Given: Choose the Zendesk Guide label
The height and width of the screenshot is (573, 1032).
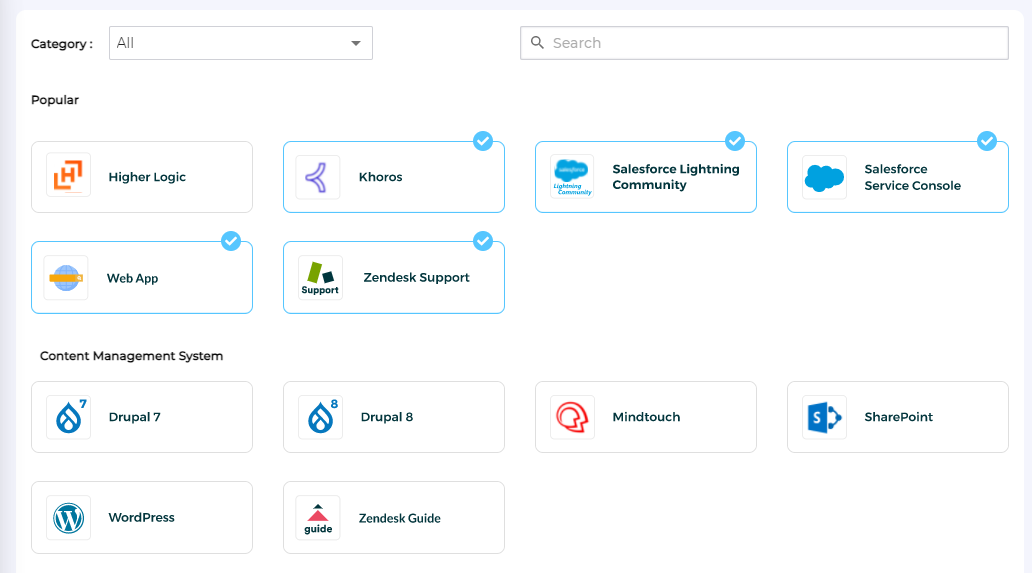Looking at the screenshot, I should pos(400,518).
